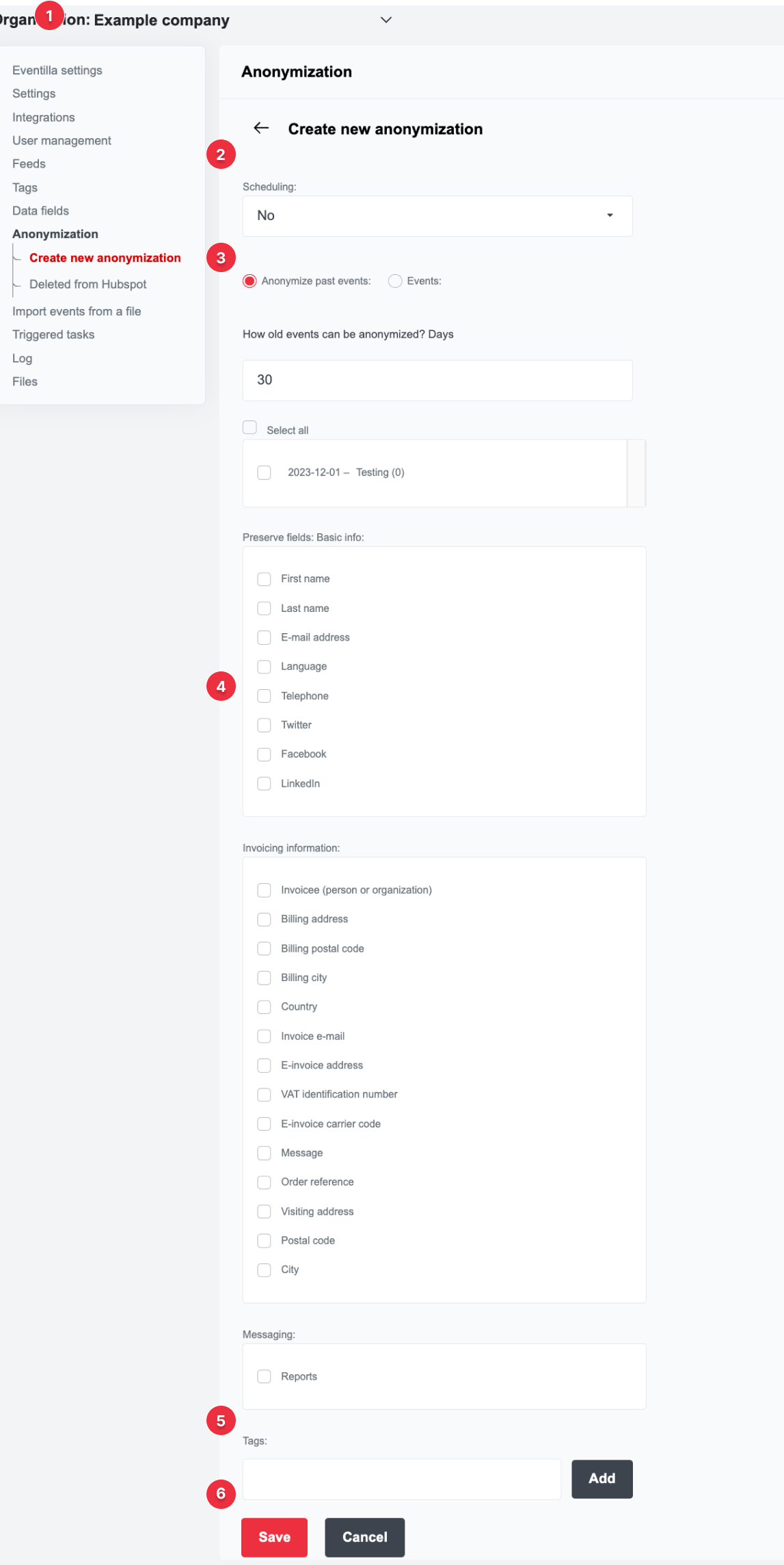Click the Tags input field
The width and height of the screenshot is (784, 1565).
pyautogui.click(x=402, y=1479)
